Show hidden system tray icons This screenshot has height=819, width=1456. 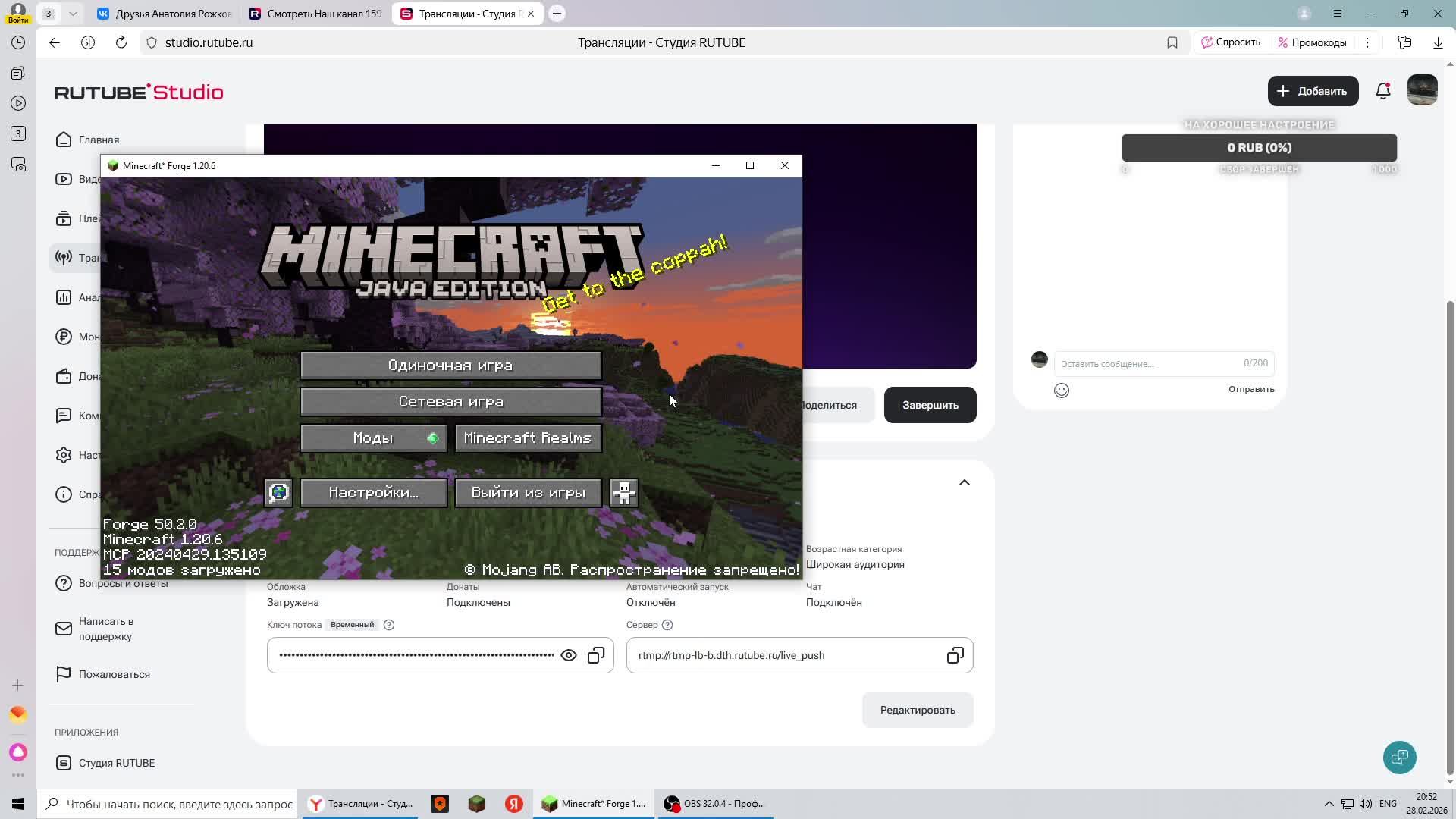tap(1329, 804)
